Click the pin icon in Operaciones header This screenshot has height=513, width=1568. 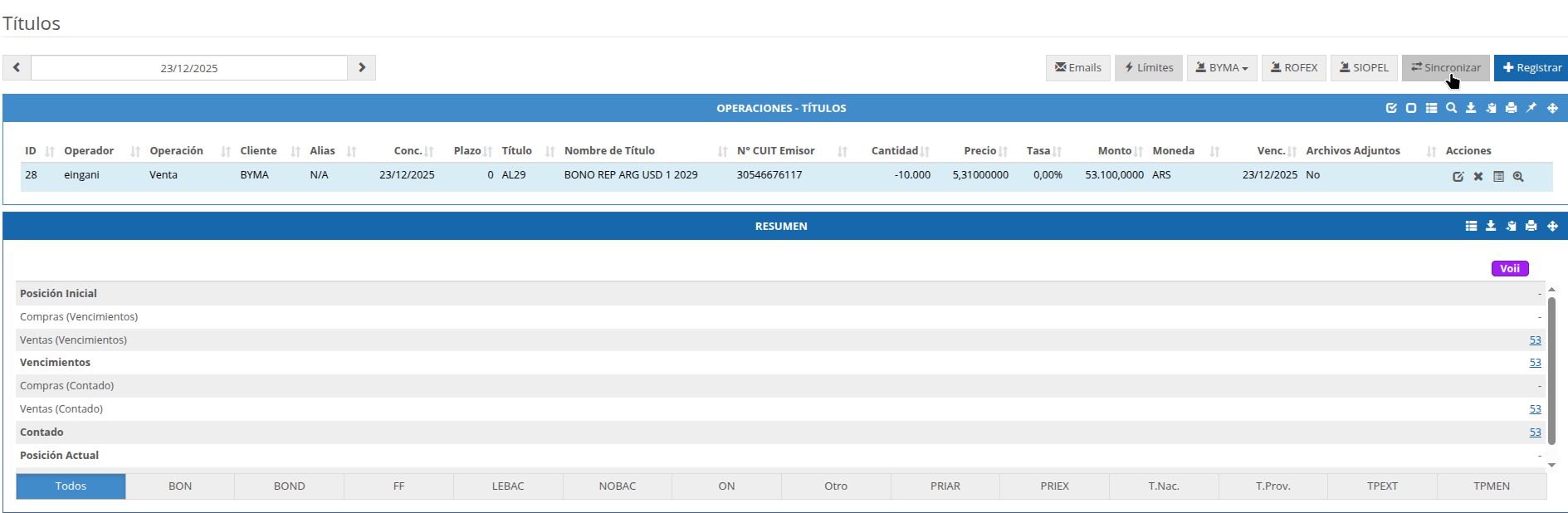tap(1531, 108)
